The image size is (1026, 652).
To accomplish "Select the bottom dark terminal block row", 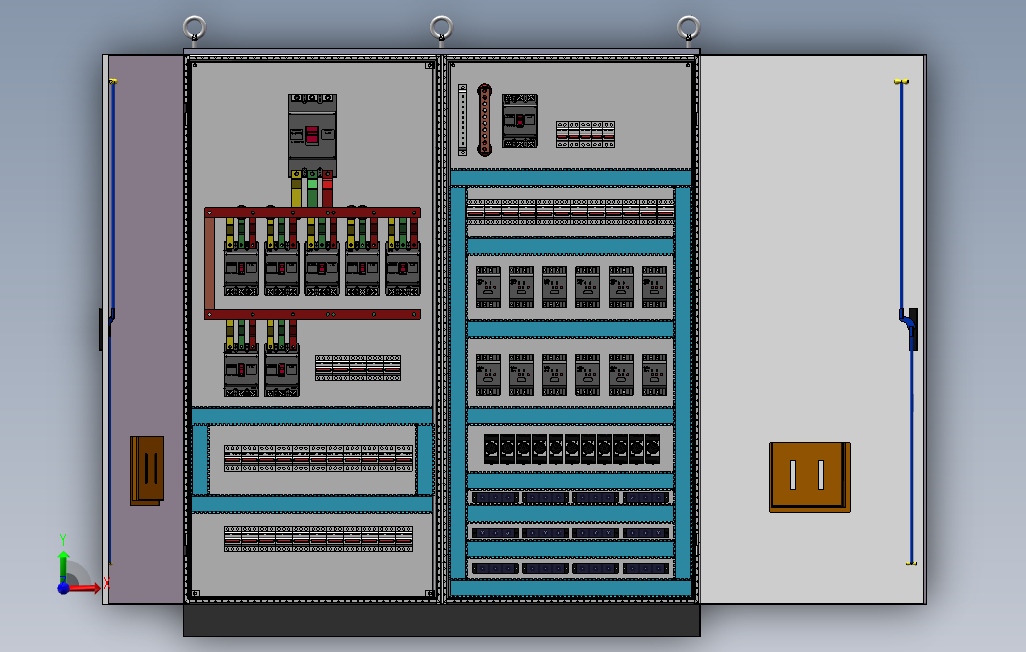I will pyautogui.click(x=570, y=568).
